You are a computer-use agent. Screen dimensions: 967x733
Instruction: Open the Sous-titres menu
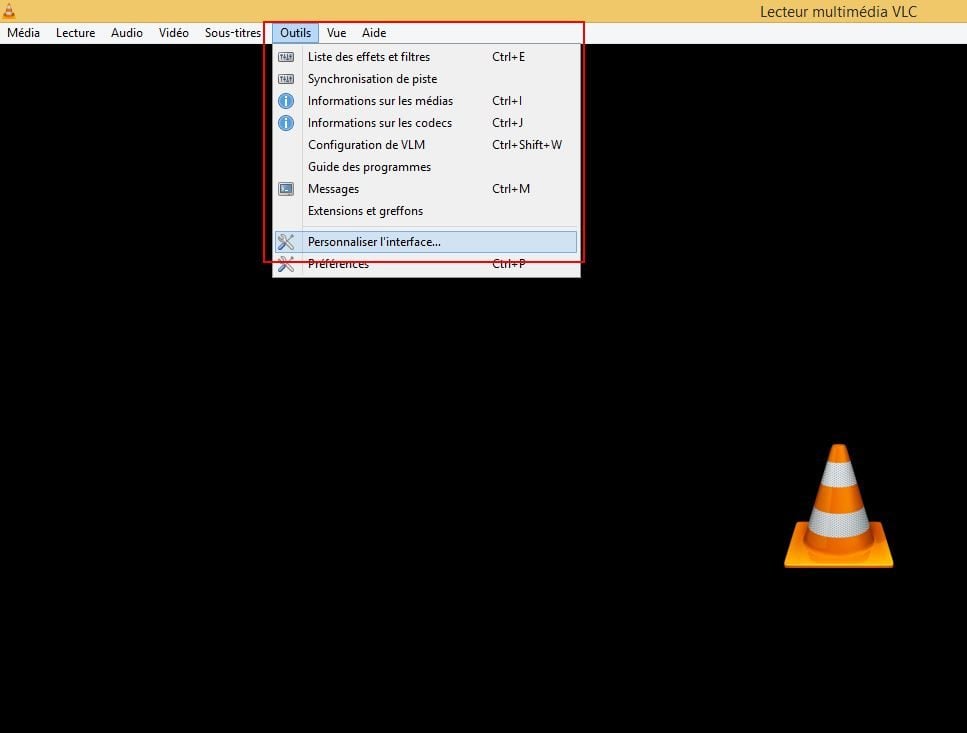(232, 33)
